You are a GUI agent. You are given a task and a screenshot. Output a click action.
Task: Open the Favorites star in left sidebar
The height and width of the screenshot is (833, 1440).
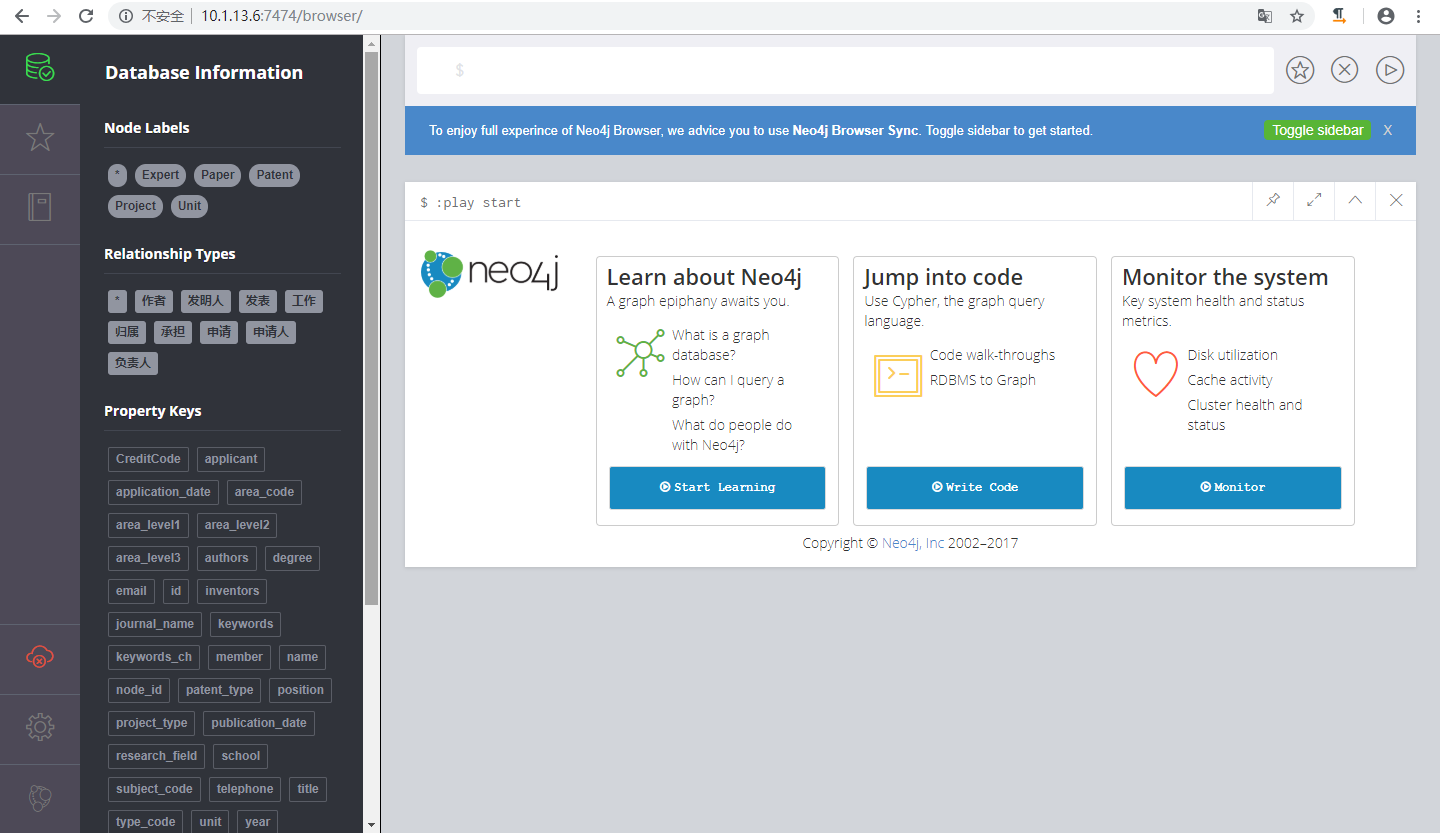pyautogui.click(x=40, y=138)
